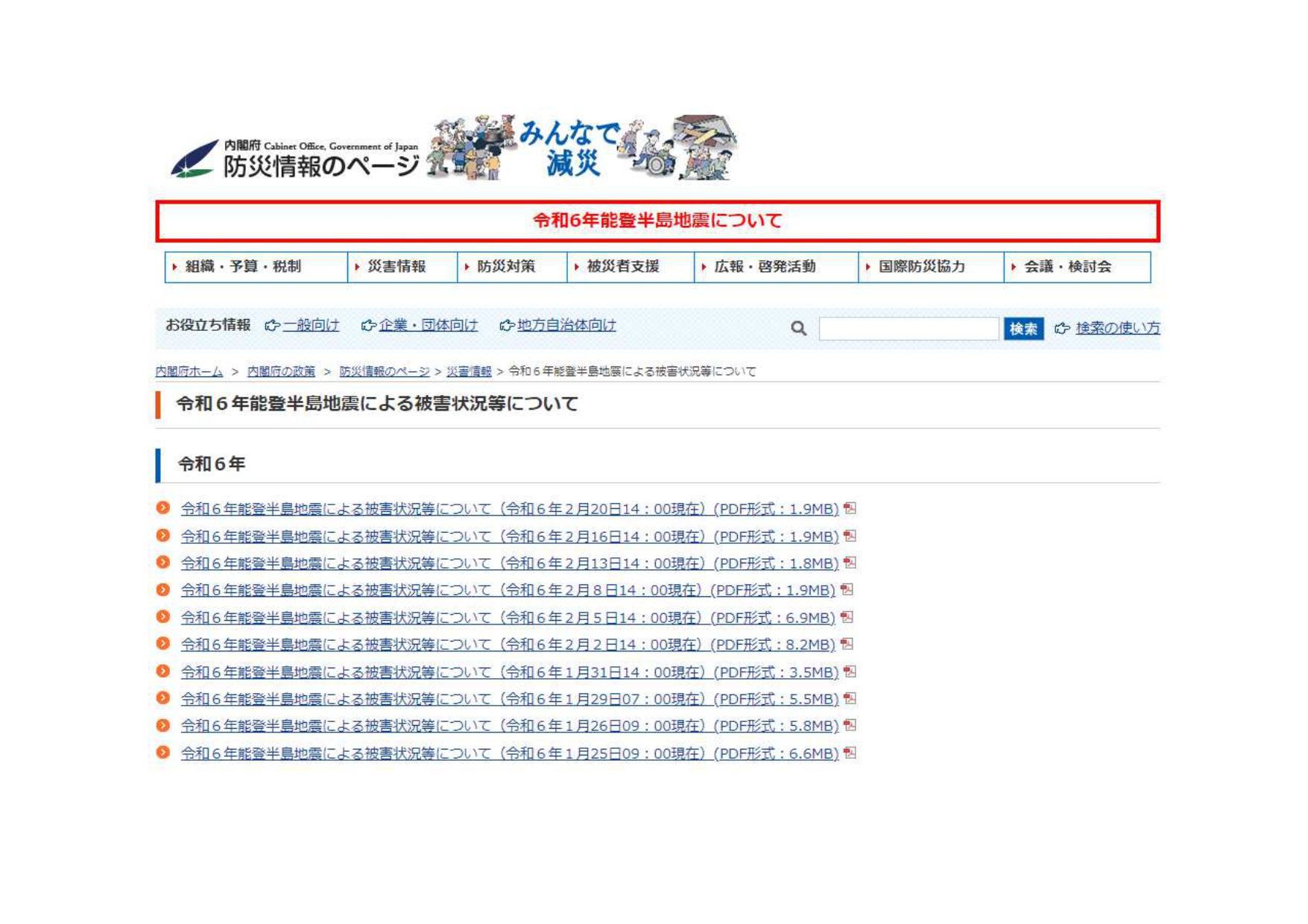Click the 令和6年能登半島地震による被害状況等について page heading
The image size is (1308, 924).
[377, 404]
